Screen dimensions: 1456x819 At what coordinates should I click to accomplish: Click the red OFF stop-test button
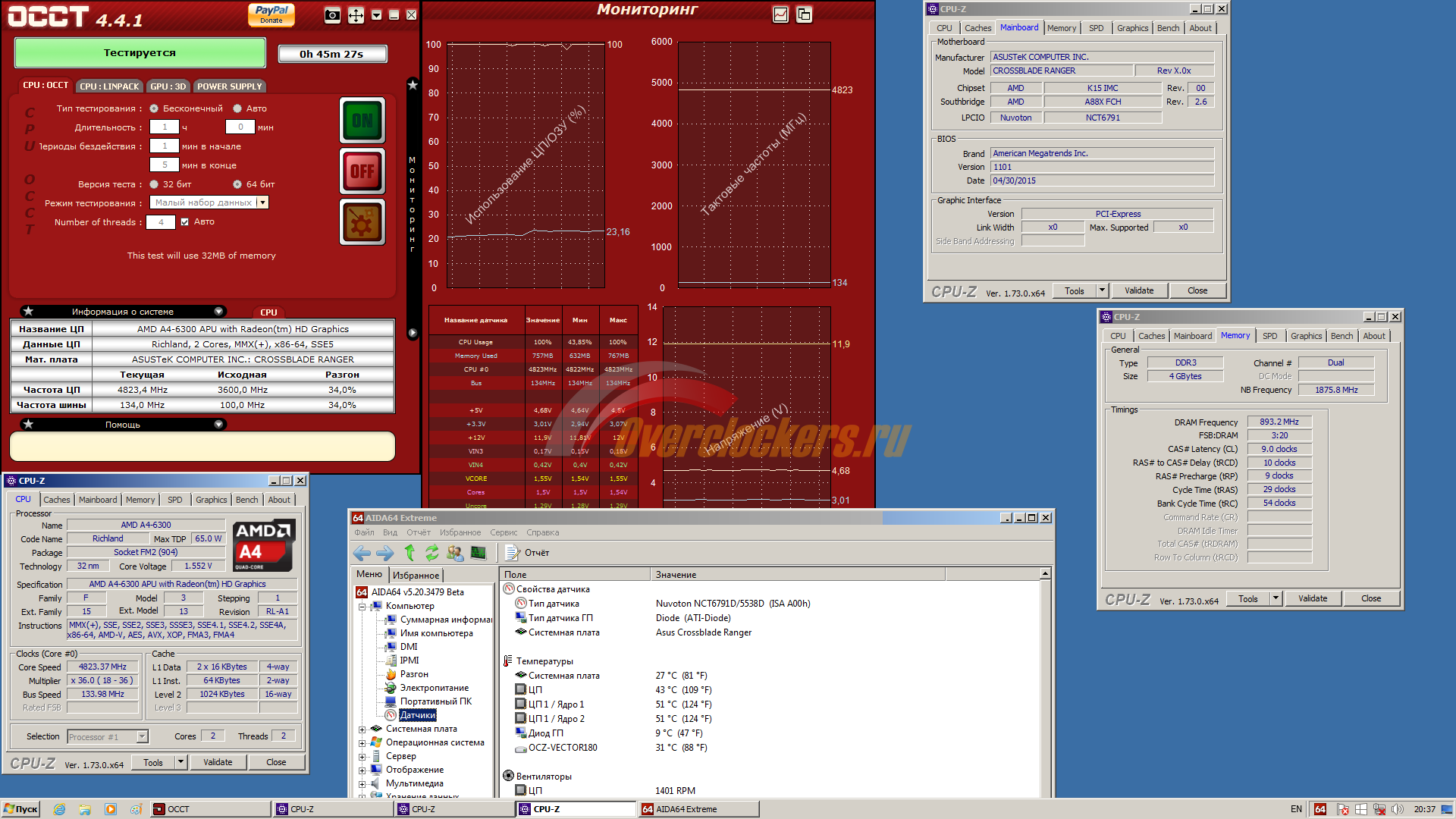click(362, 171)
